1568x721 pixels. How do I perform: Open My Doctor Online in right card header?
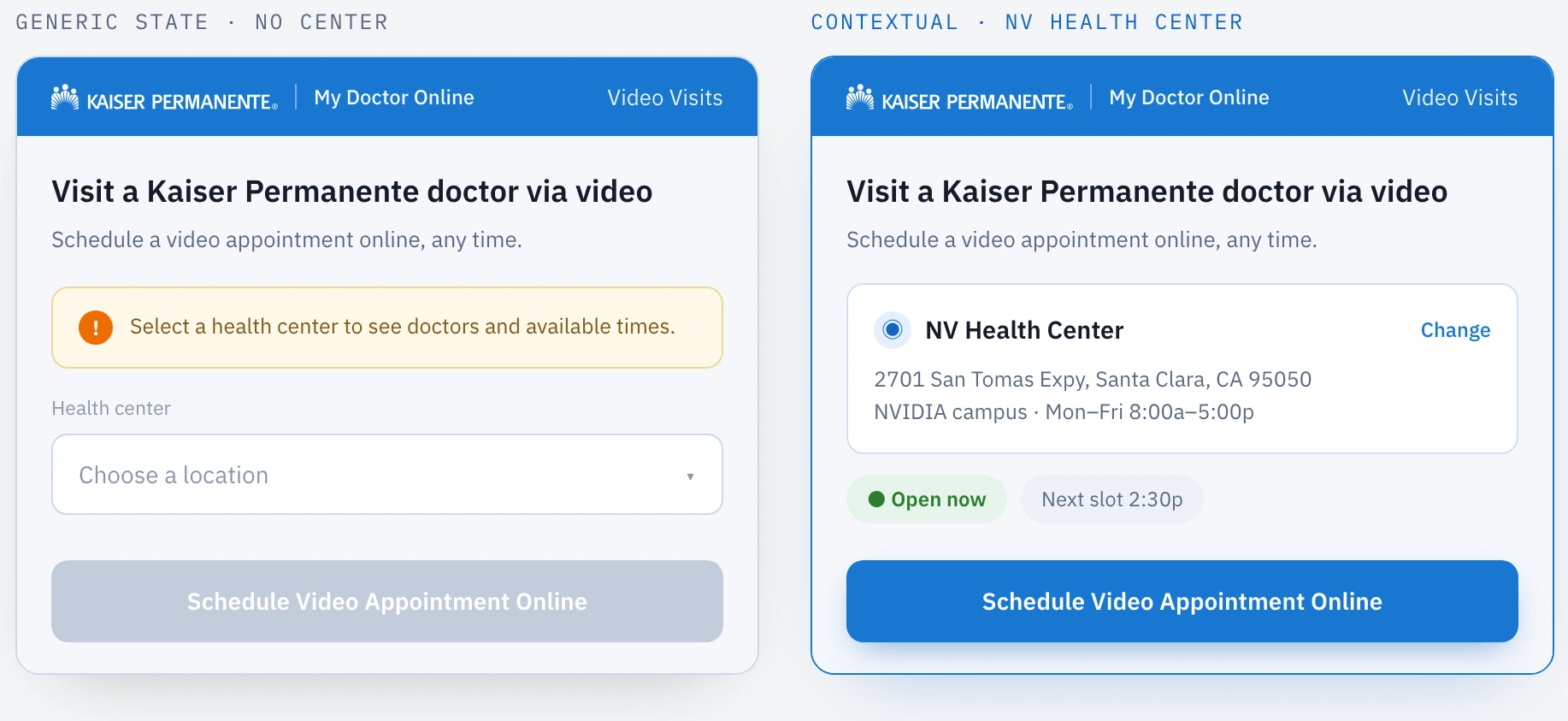(x=1189, y=98)
